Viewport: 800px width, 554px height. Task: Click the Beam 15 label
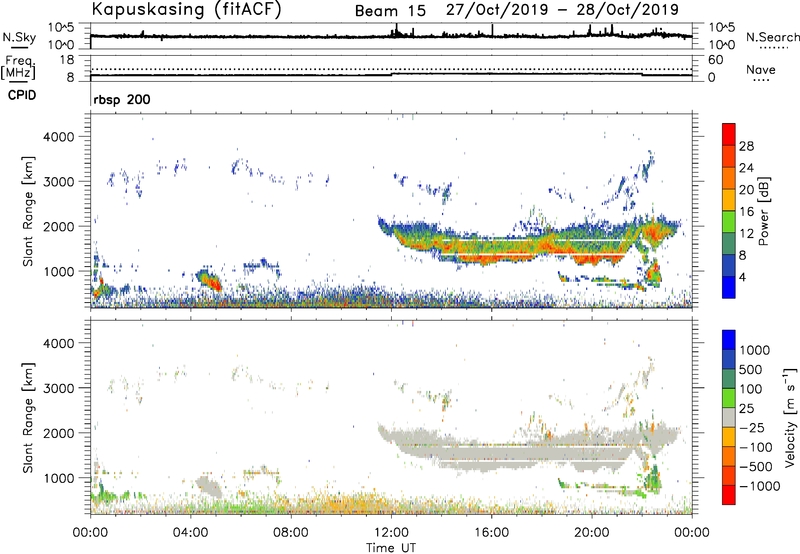pyautogui.click(x=390, y=11)
